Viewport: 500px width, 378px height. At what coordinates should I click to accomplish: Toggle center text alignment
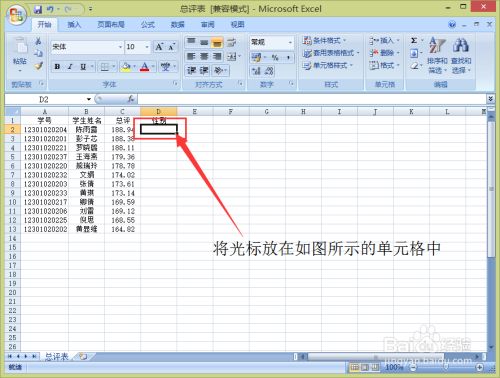point(204,57)
